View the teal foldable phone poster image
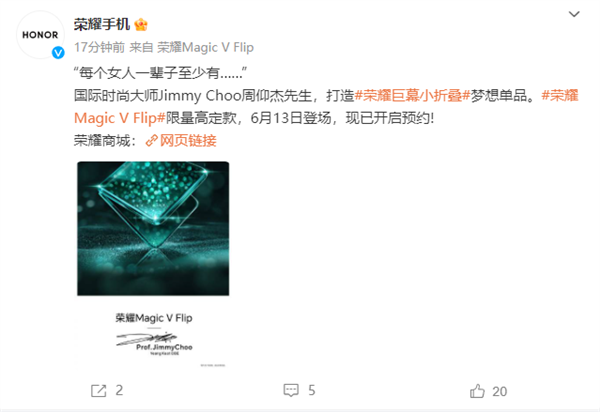 click(153, 264)
